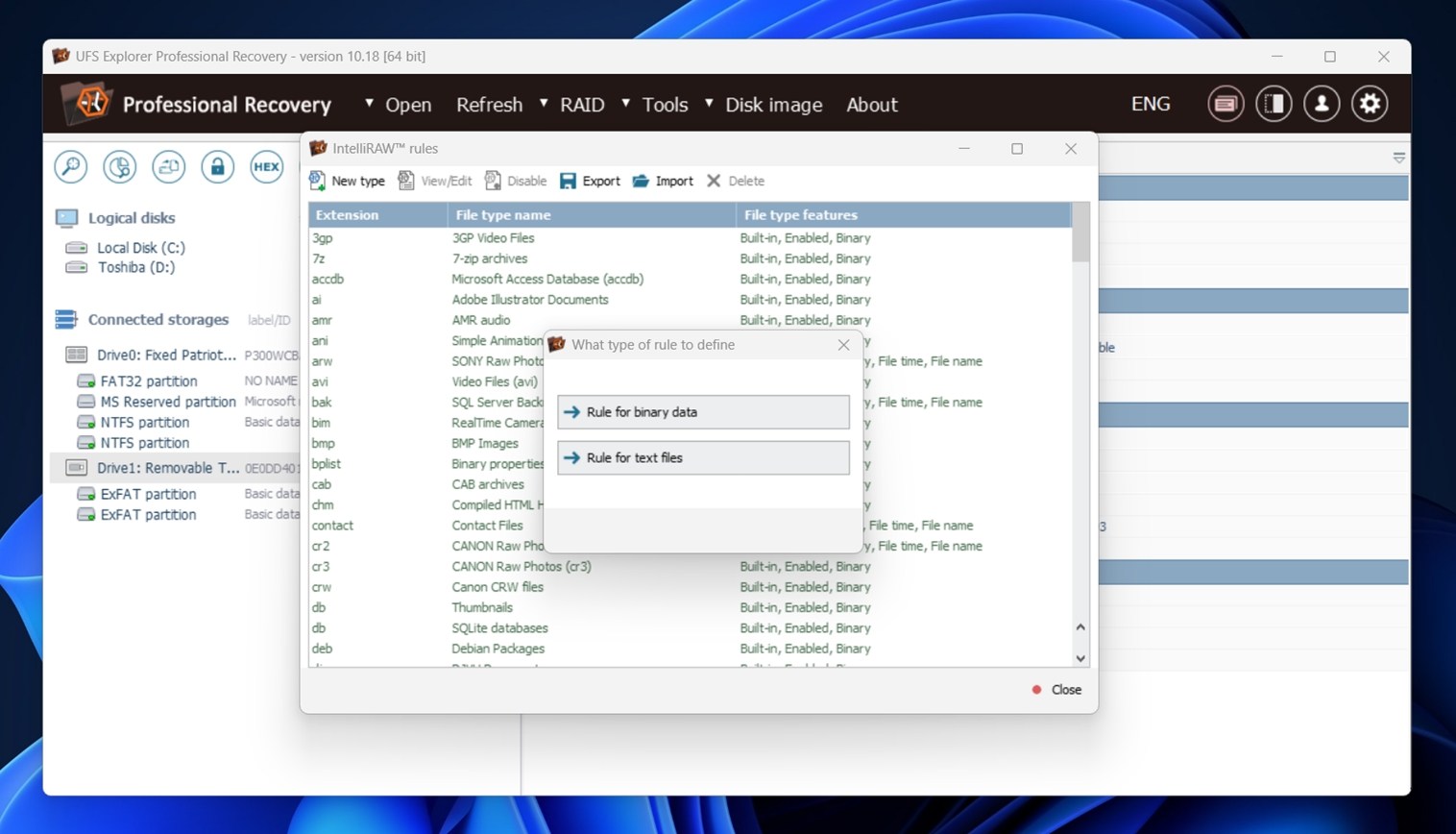Choose Rule for binary data
Image resolution: width=1456 pixels, height=834 pixels.
click(703, 412)
